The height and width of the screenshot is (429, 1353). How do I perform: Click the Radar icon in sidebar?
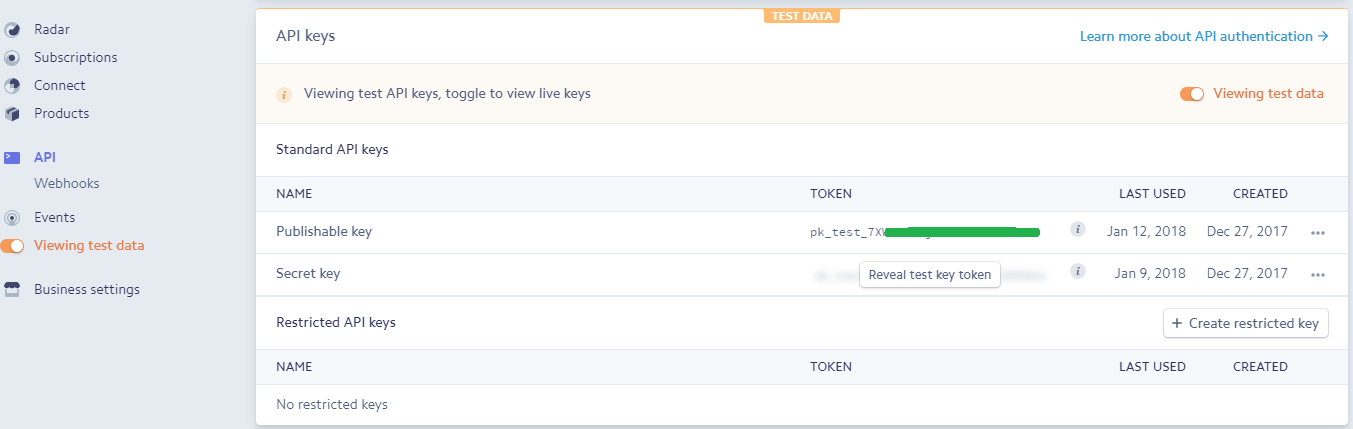(x=12, y=30)
